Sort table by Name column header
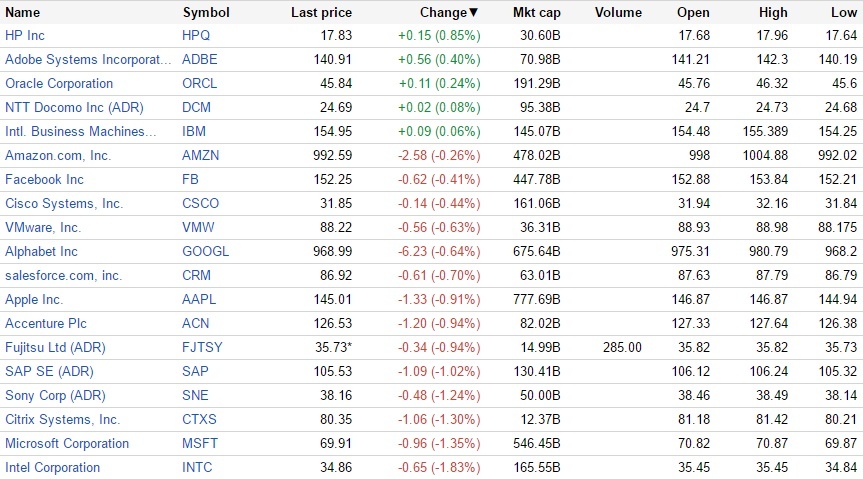 (23, 12)
